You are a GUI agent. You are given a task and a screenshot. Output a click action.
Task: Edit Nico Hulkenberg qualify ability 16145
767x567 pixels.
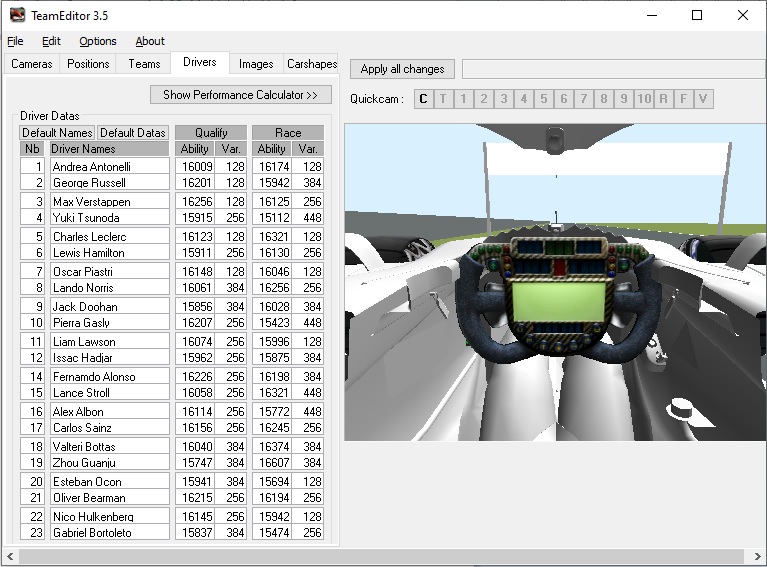pos(195,517)
